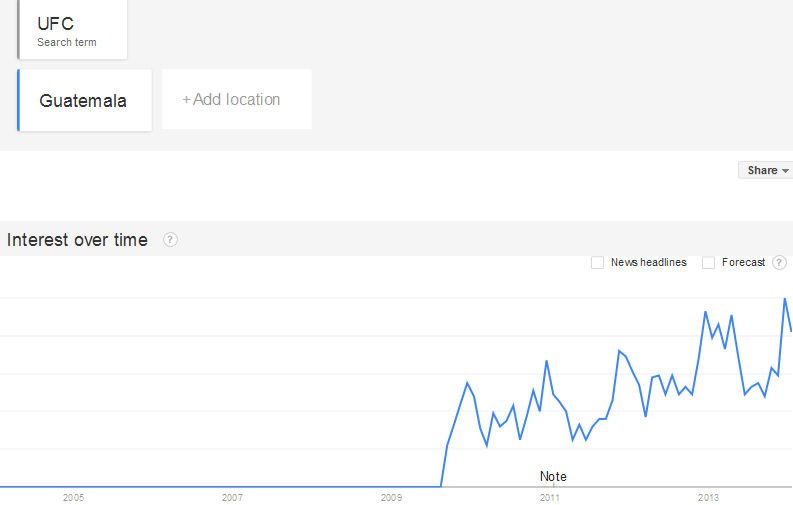This screenshot has height=505, width=793.
Task: Open the Guatemala location card
Action: [85, 100]
